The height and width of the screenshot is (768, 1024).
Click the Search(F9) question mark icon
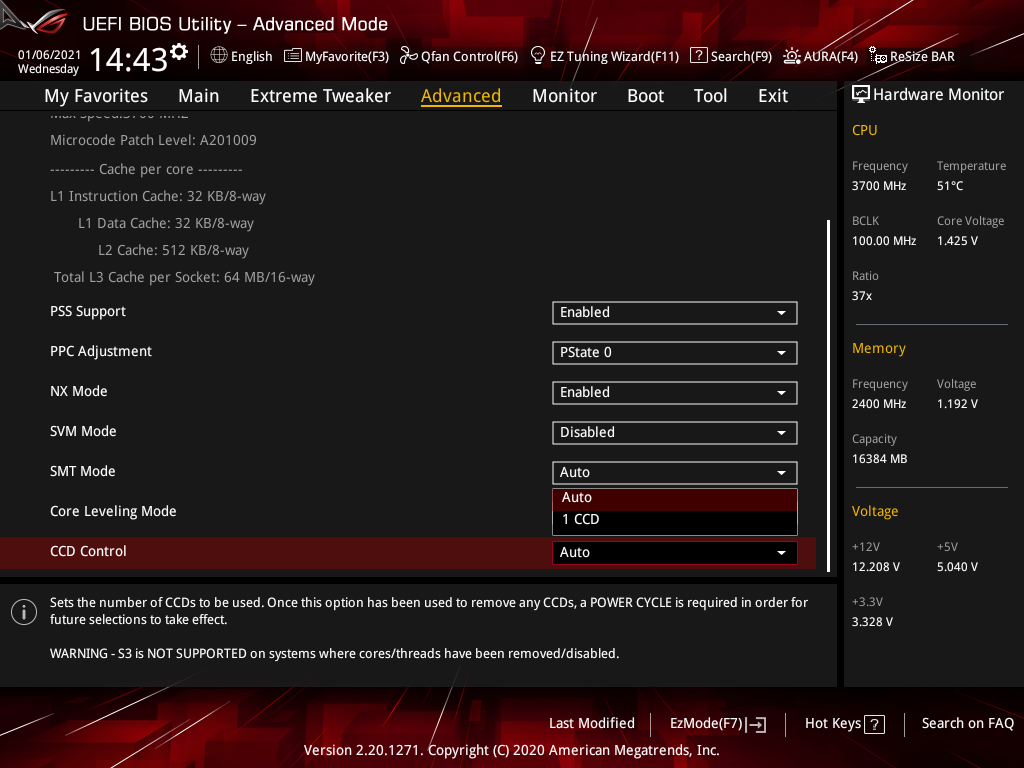click(698, 56)
